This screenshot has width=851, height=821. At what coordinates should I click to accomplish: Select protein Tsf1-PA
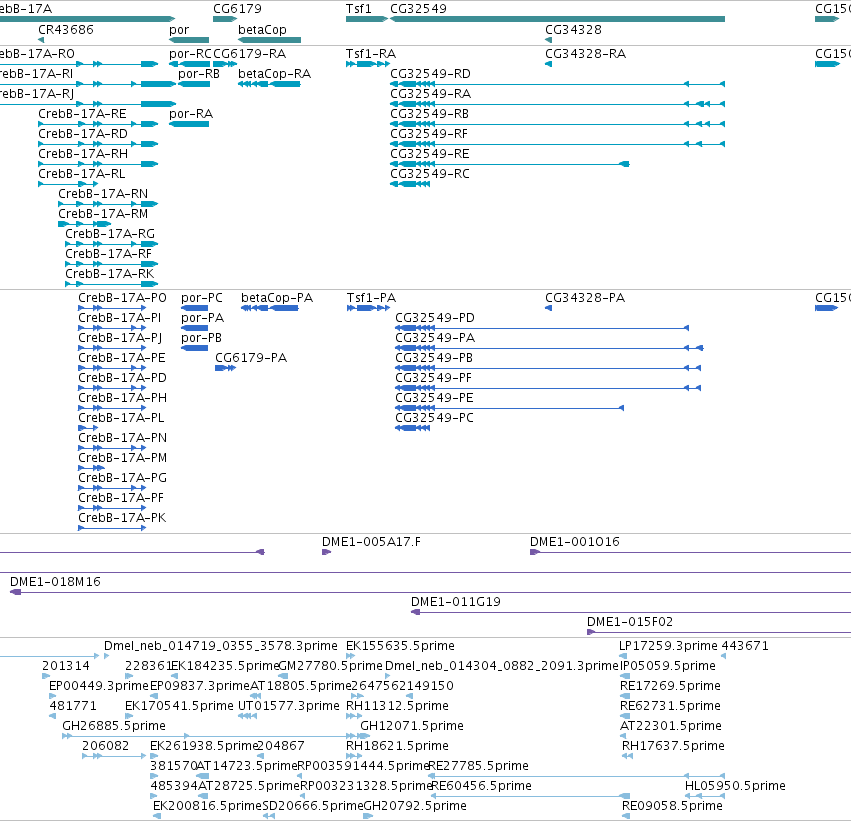tap(371, 298)
